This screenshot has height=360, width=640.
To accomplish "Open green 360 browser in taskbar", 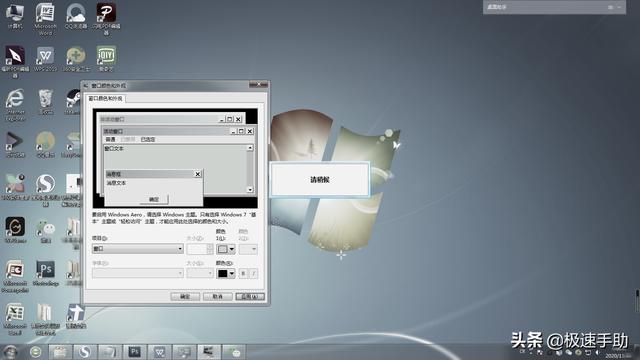I will pos(36,352).
